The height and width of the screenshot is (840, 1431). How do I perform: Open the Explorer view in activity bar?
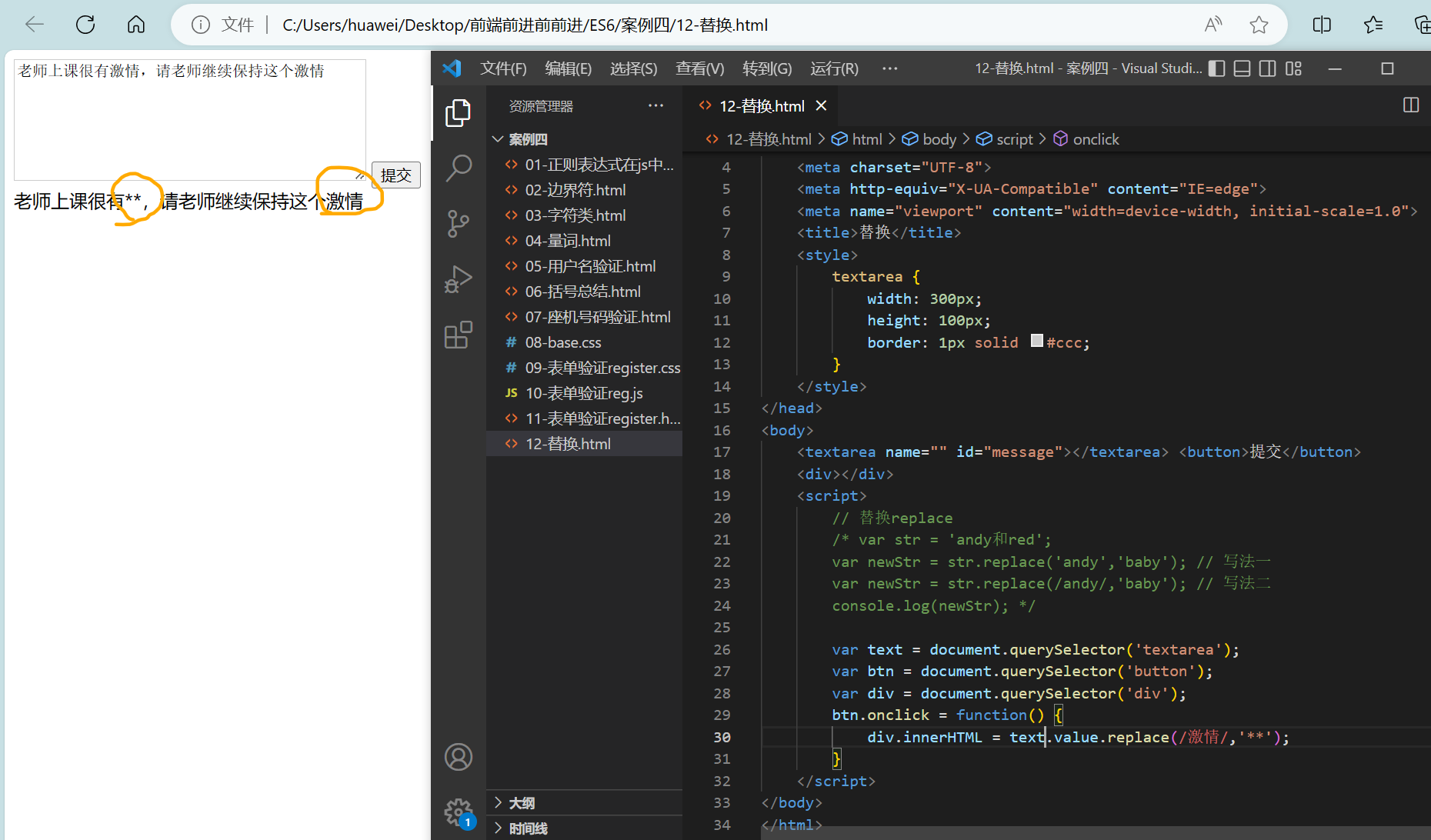(458, 113)
